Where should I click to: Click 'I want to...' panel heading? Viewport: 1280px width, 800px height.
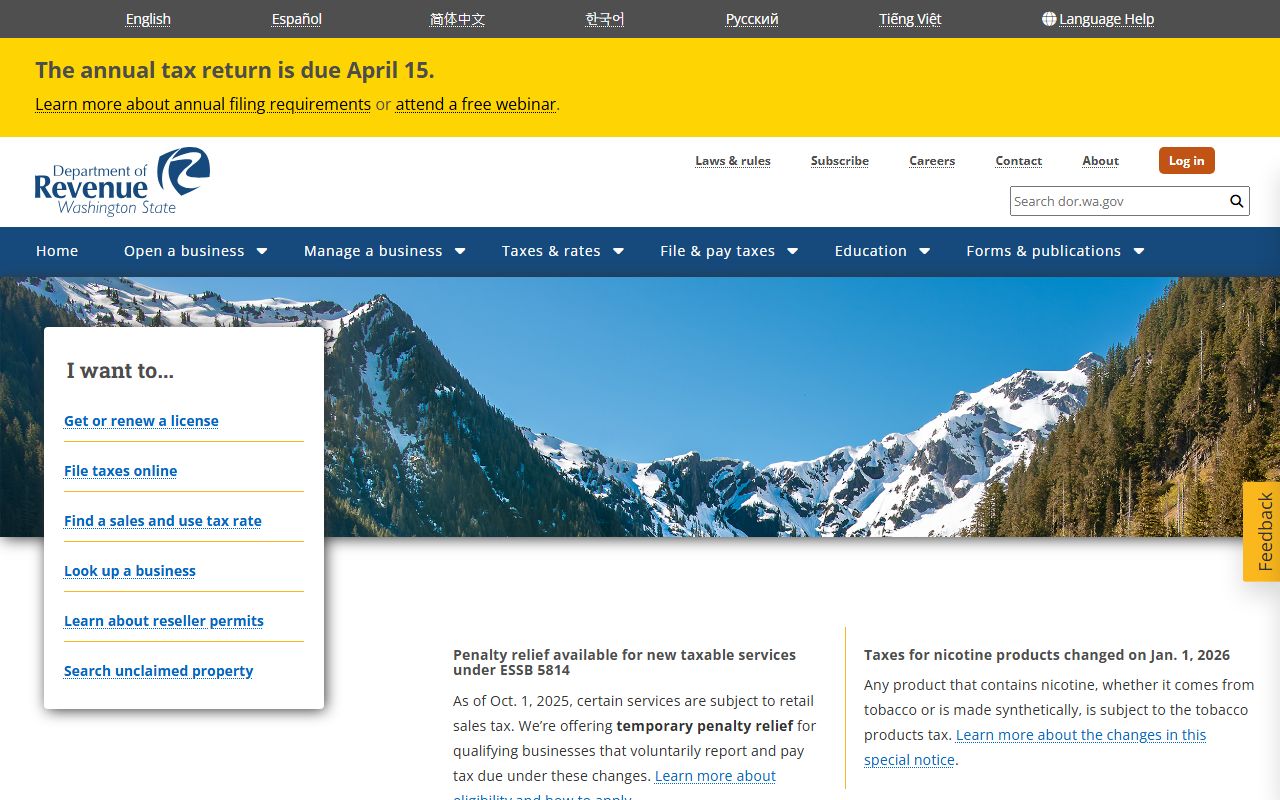coord(120,370)
